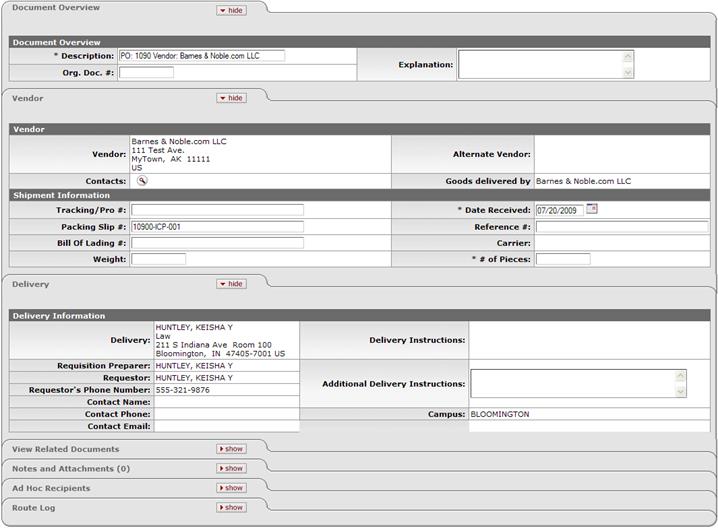The width and height of the screenshot is (718, 528).
Task: Click the Weight input field
Action: click(x=158, y=259)
